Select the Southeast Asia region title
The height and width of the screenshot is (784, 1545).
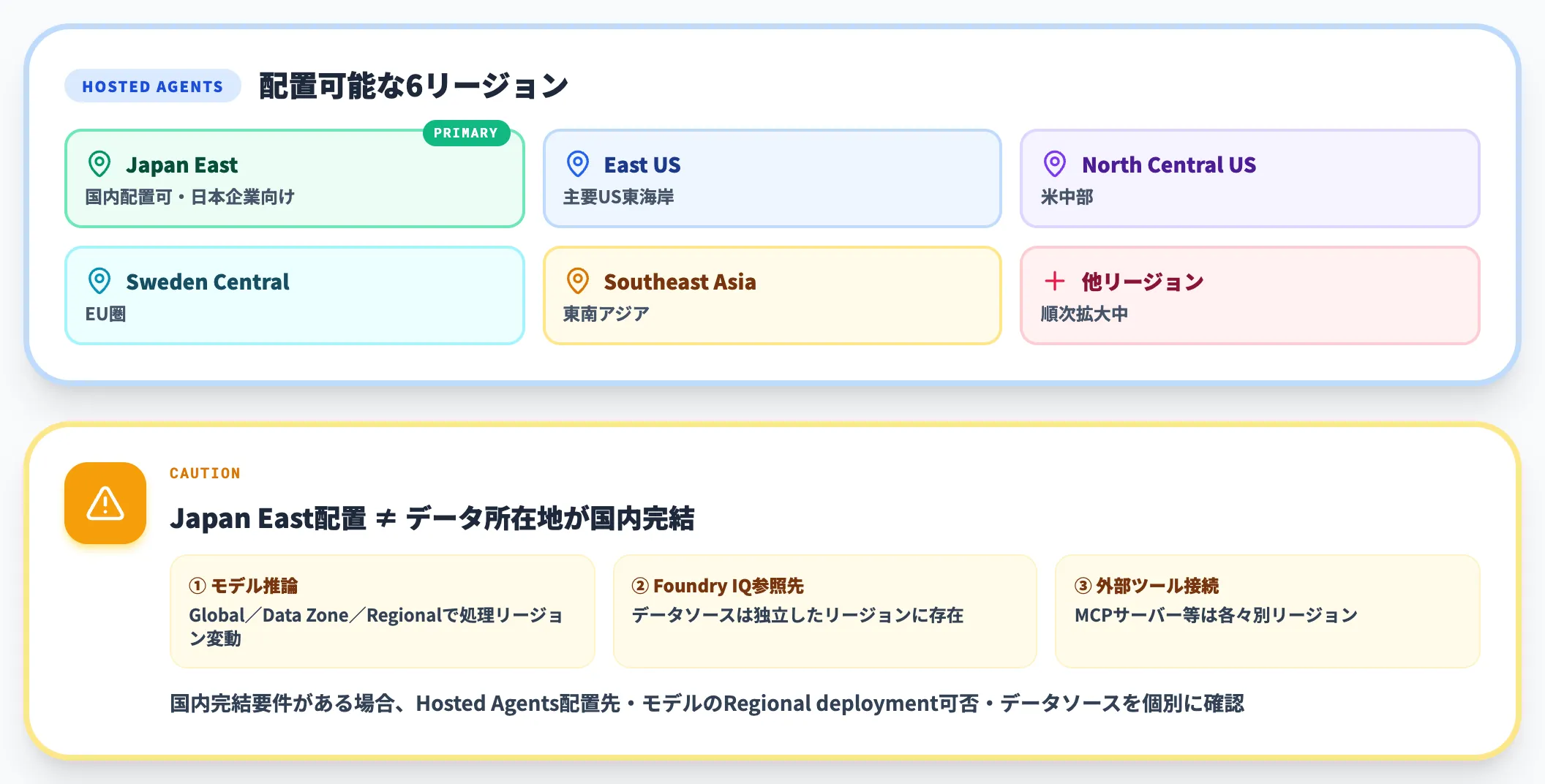[x=680, y=282]
